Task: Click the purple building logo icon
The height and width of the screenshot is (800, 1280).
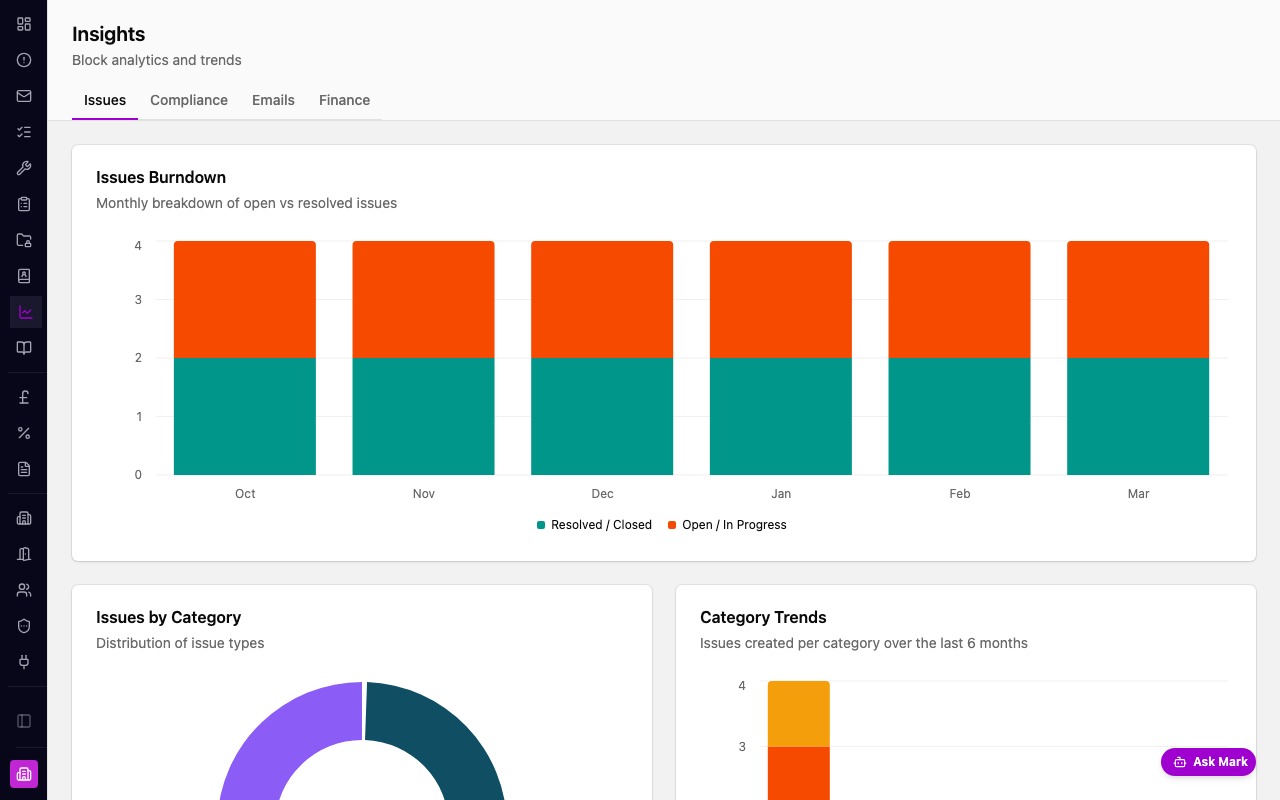Action: [24, 774]
